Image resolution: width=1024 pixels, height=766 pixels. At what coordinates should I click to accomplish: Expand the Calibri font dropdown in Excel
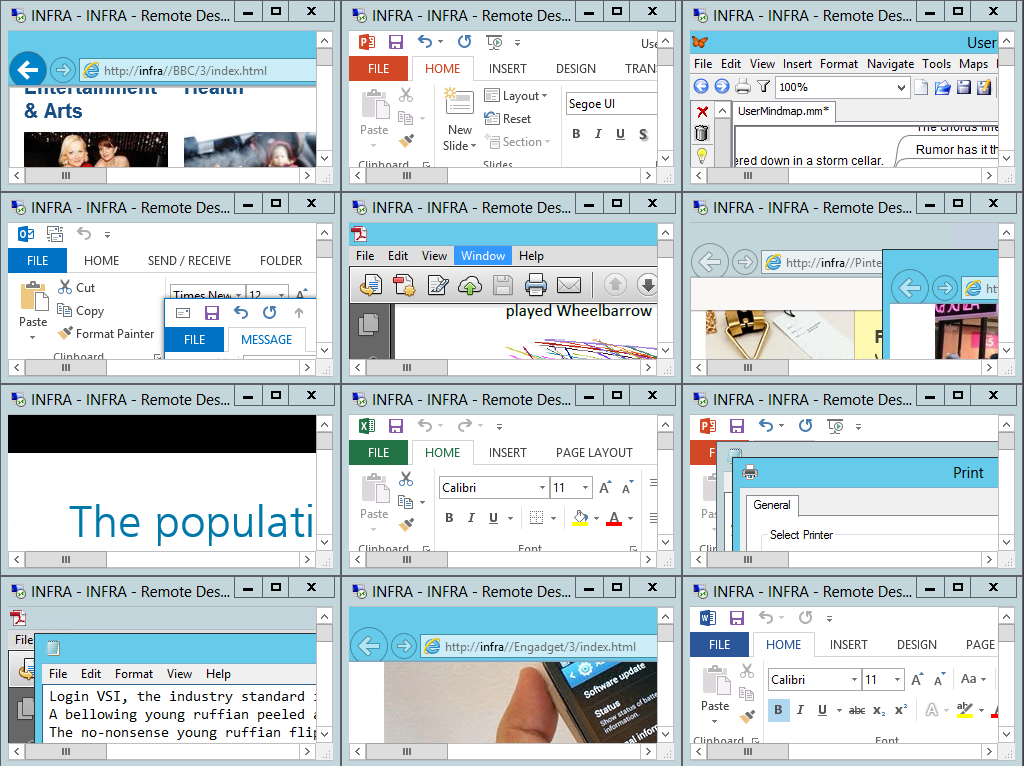pyautogui.click(x=542, y=488)
